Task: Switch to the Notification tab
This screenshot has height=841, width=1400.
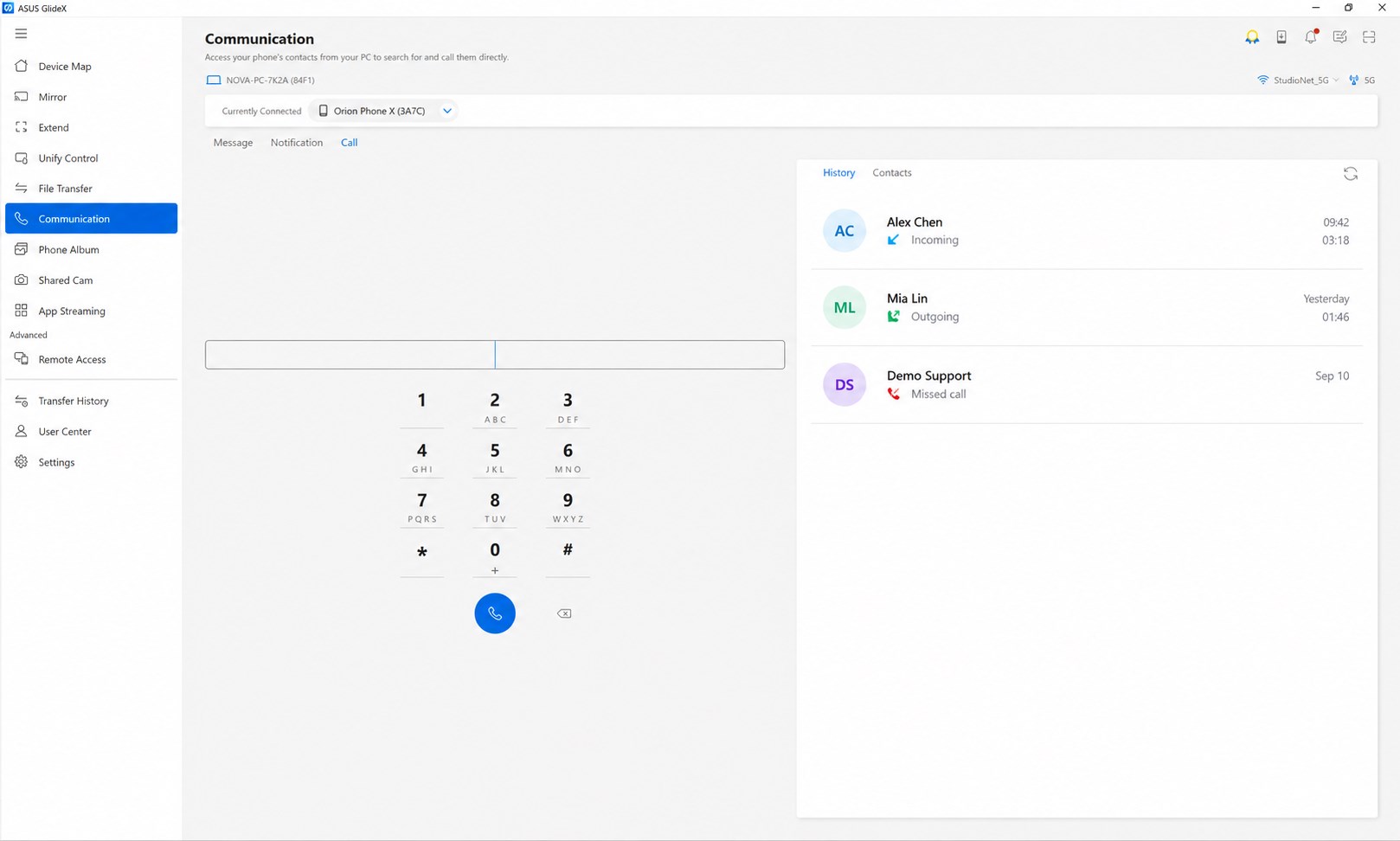Action: [297, 143]
